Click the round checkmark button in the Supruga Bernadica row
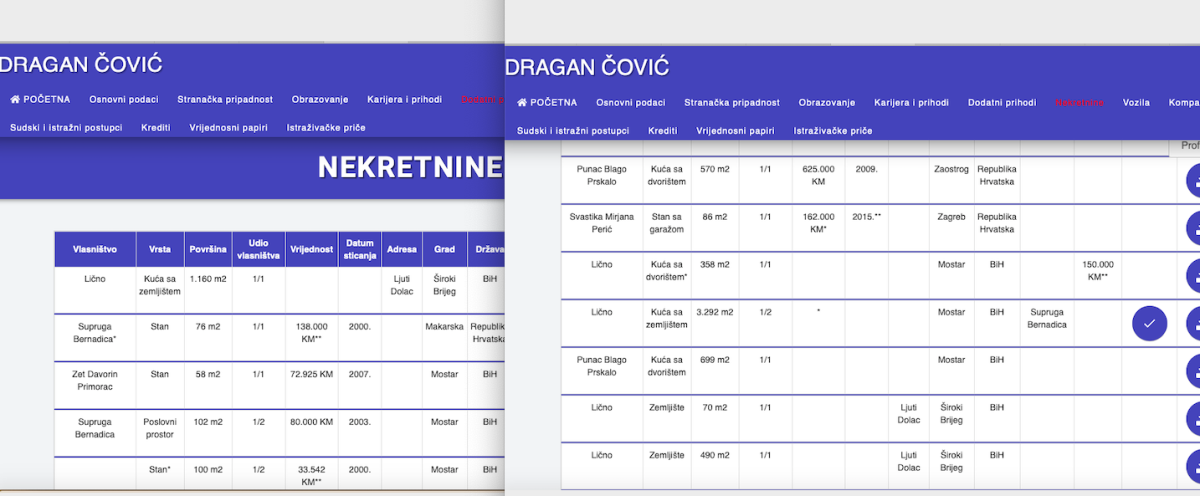The height and width of the screenshot is (496, 1200). (1149, 323)
